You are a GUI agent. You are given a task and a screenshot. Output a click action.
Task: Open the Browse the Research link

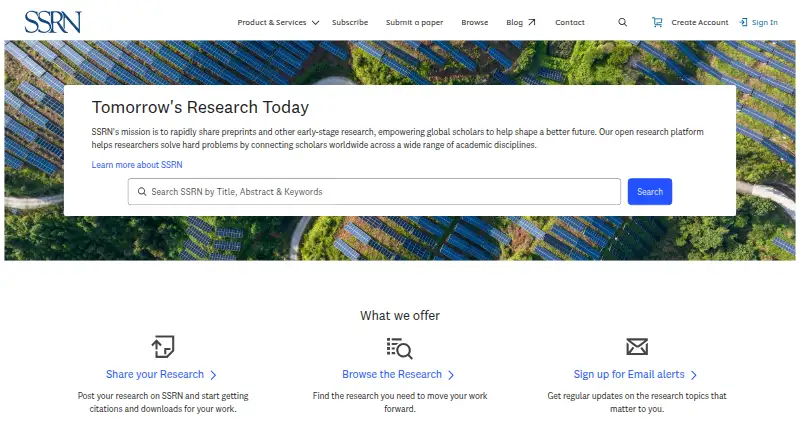pyautogui.click(x=392, y=374)
